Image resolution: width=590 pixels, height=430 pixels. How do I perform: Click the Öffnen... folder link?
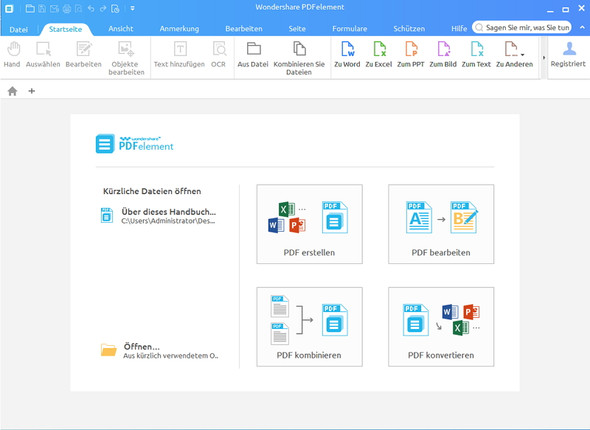click(x=159, y=351)
